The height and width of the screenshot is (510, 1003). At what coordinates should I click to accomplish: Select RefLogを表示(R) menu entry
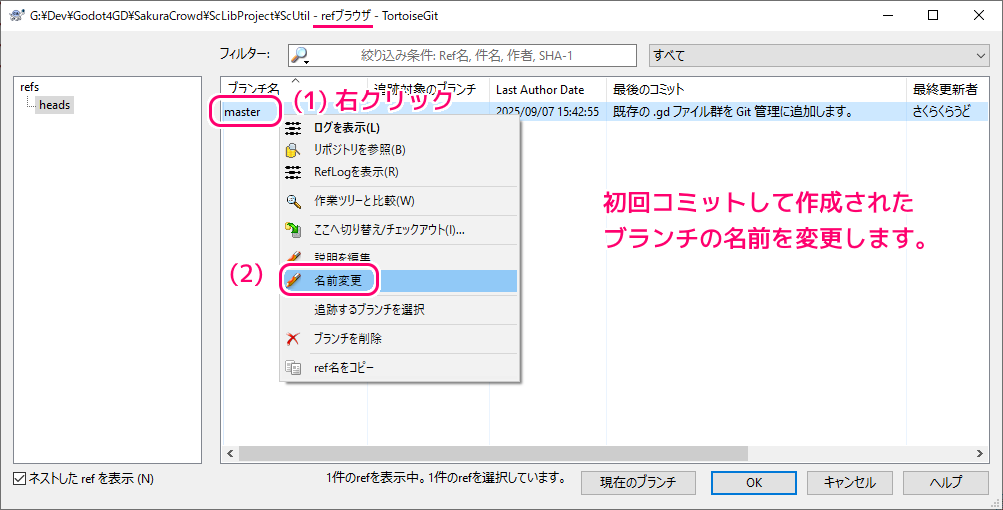(400, 172)
